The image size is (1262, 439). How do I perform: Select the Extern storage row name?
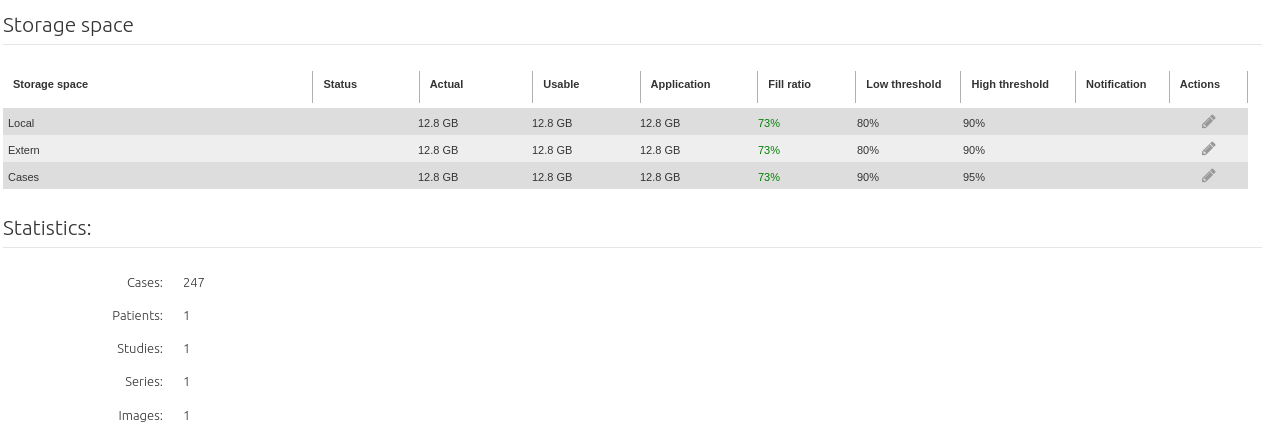click(24, 150)
